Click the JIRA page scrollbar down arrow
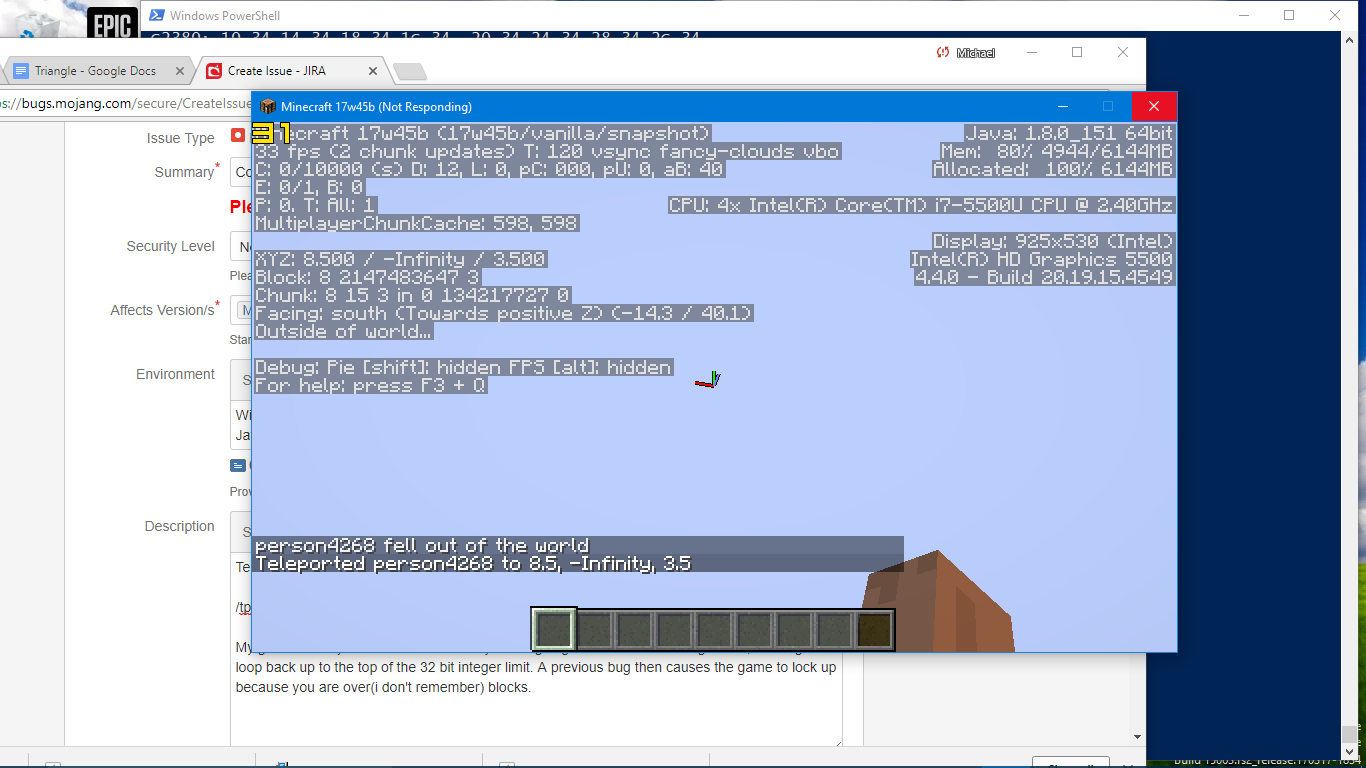The height and width of the screenshot is (768, 1366). click(x=1137, y=737)
